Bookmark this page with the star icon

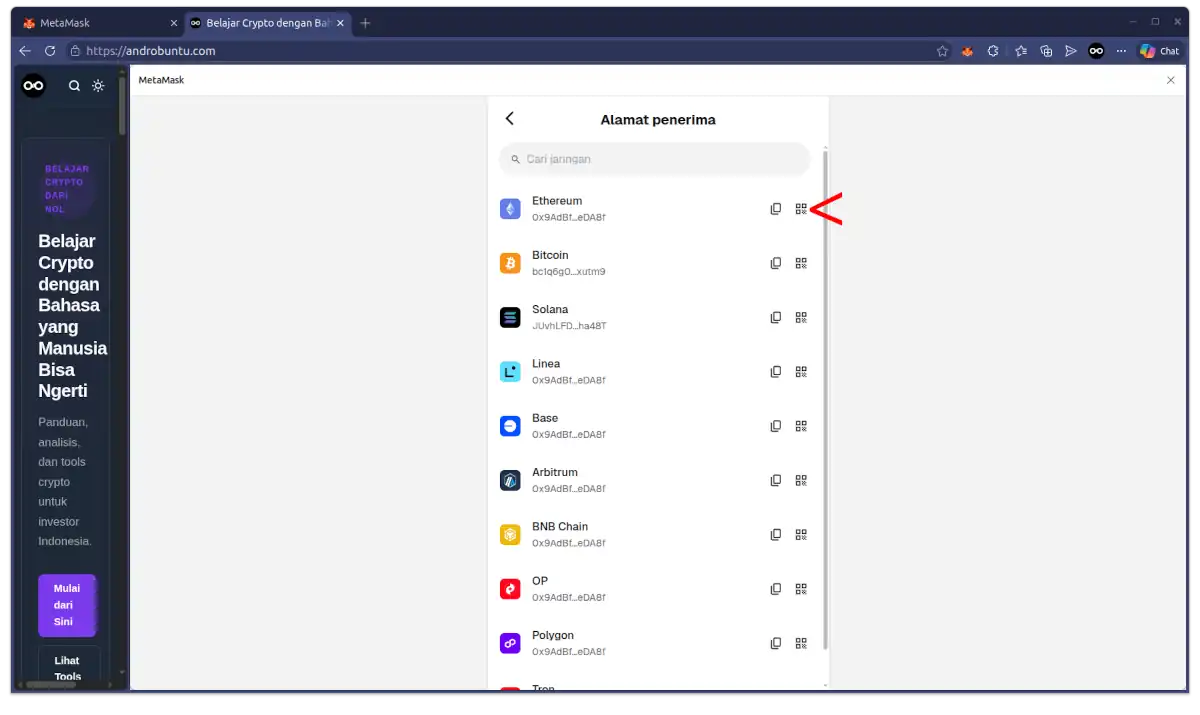tap(942, 51)
